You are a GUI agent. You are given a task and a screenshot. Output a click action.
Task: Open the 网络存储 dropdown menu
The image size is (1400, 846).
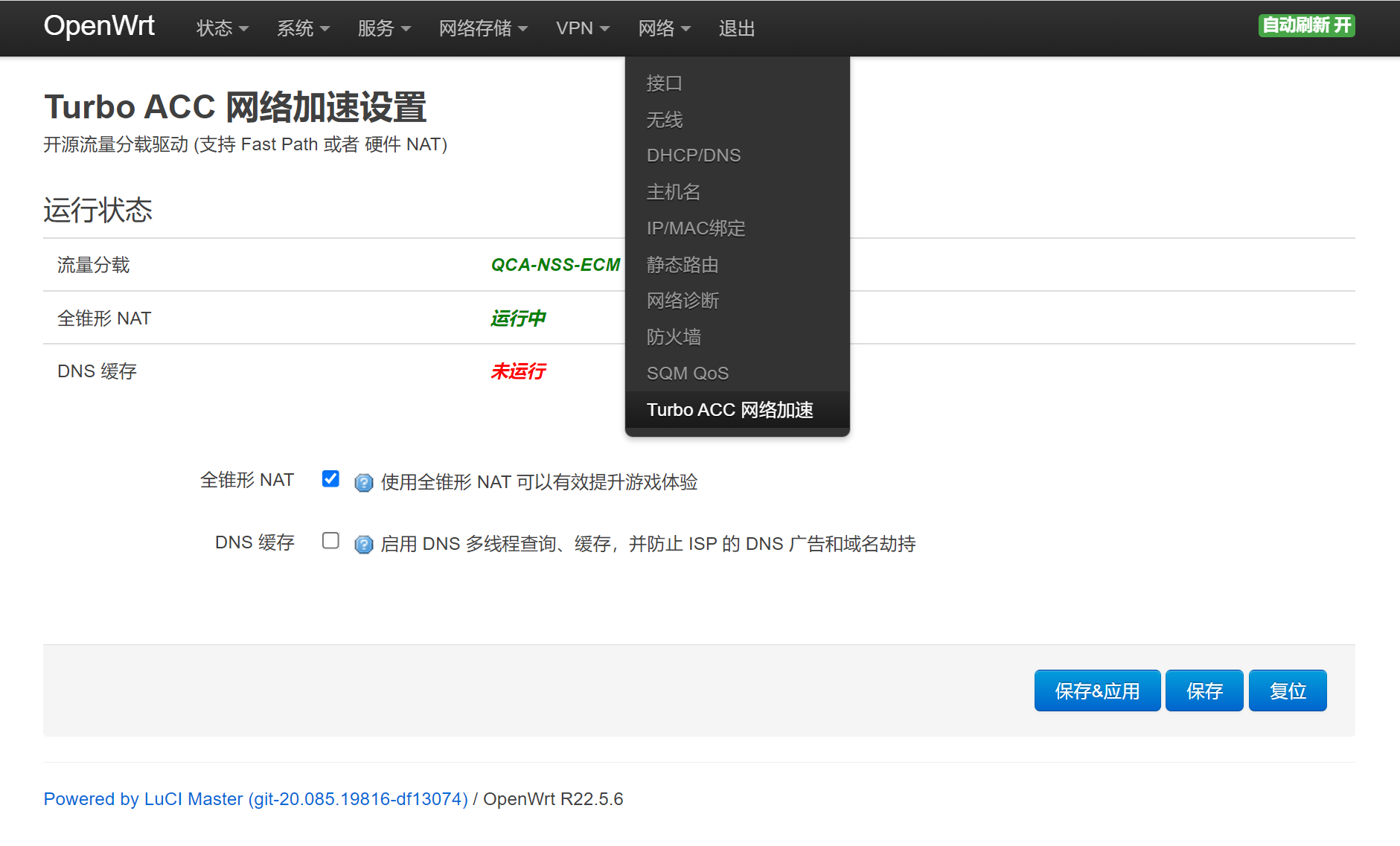[483, 28]
